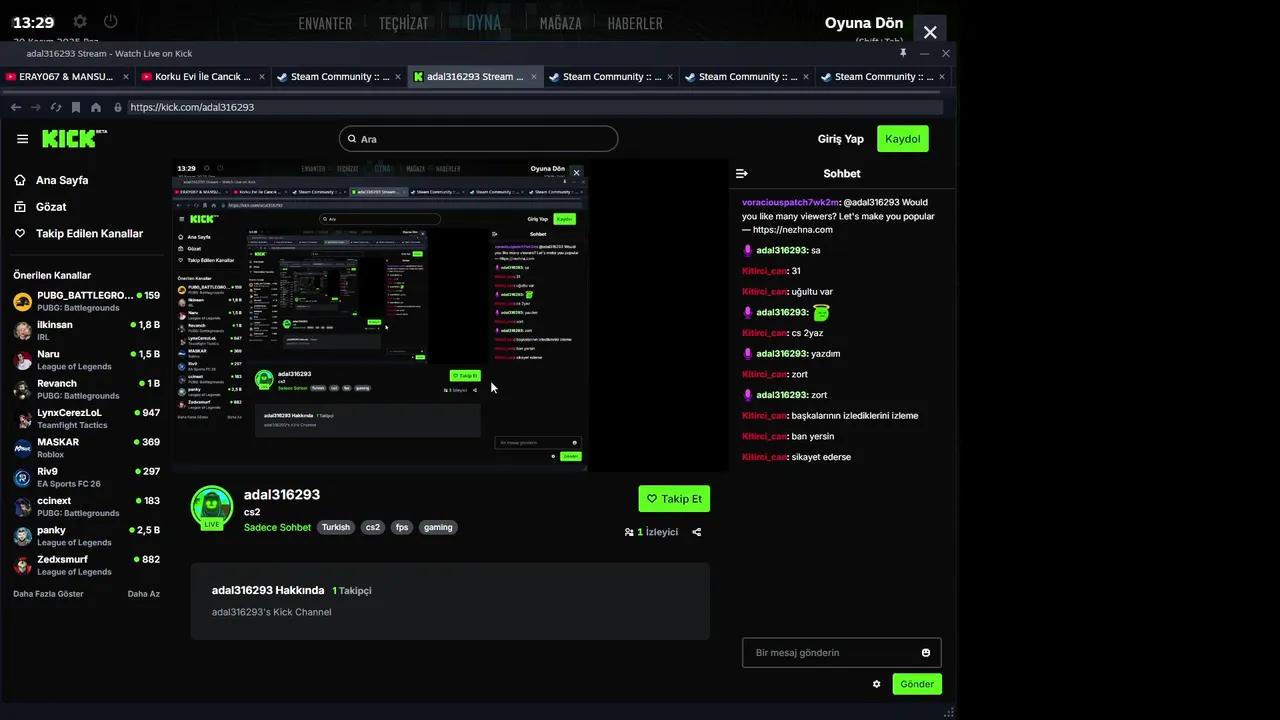Screen dimensions: 1280x720
Task: Close the ERAY067 & MANSU tab
Action: tap(126, 76)
